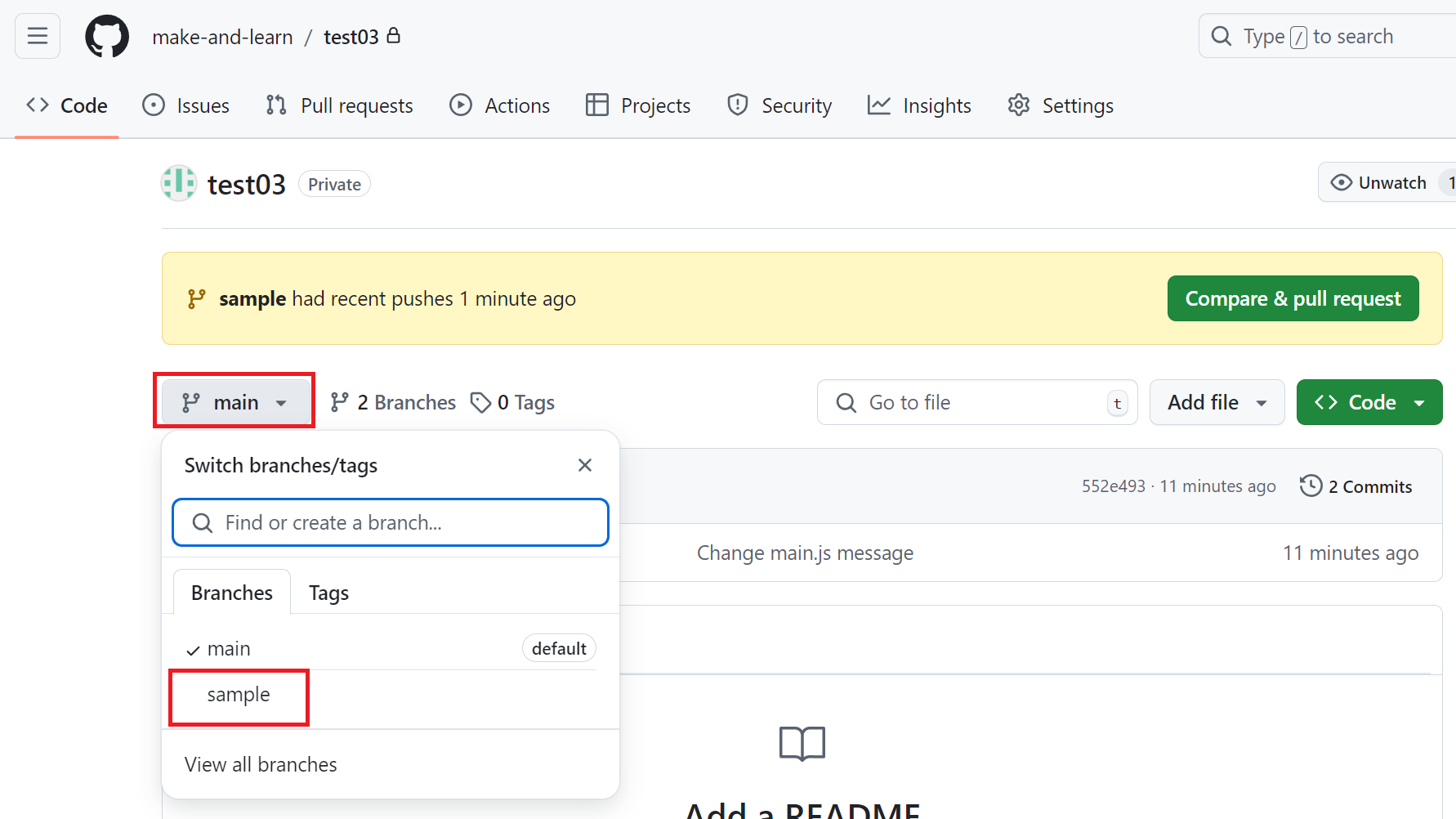Click the branch icon in yellow banner
1456x819 pixels.
(196, 299)
